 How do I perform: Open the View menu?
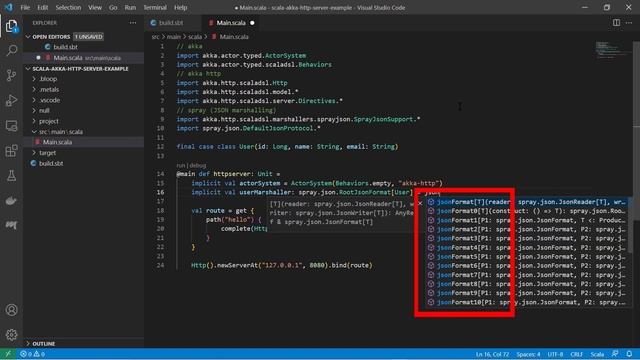point(95,7)
